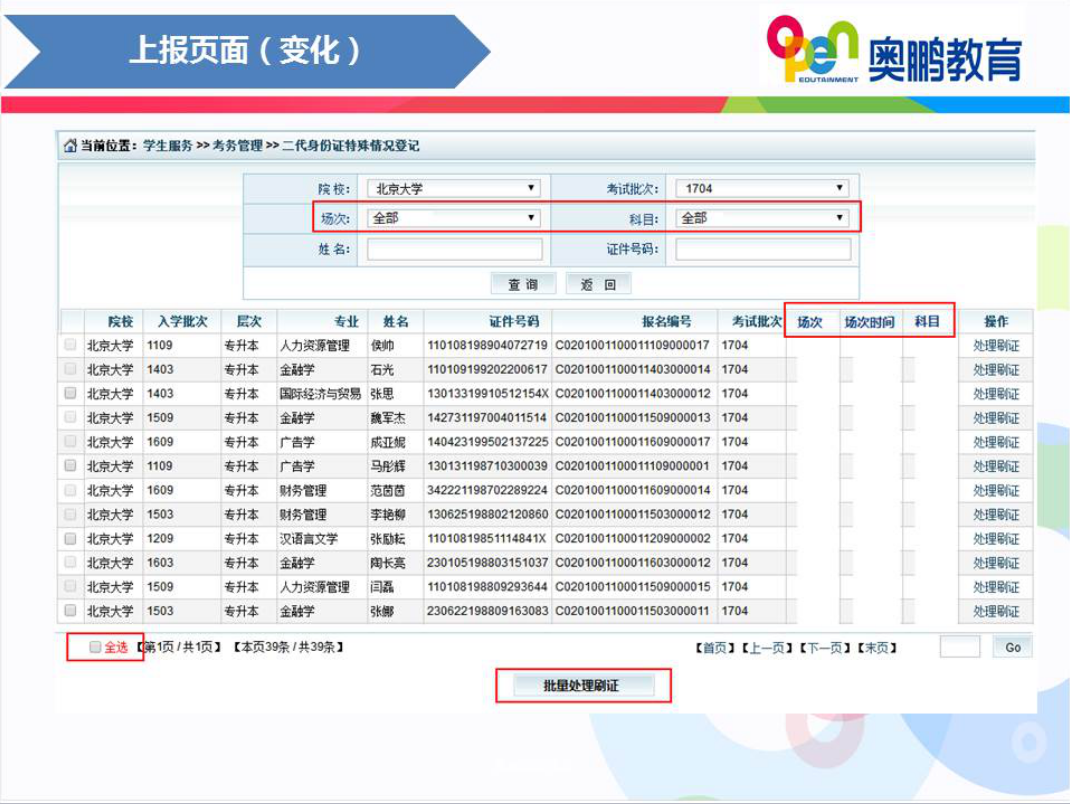Screen dimensions: 1070x804
Task: Open 处理刷证 for student 陶长亮
Action: [996, 563]
